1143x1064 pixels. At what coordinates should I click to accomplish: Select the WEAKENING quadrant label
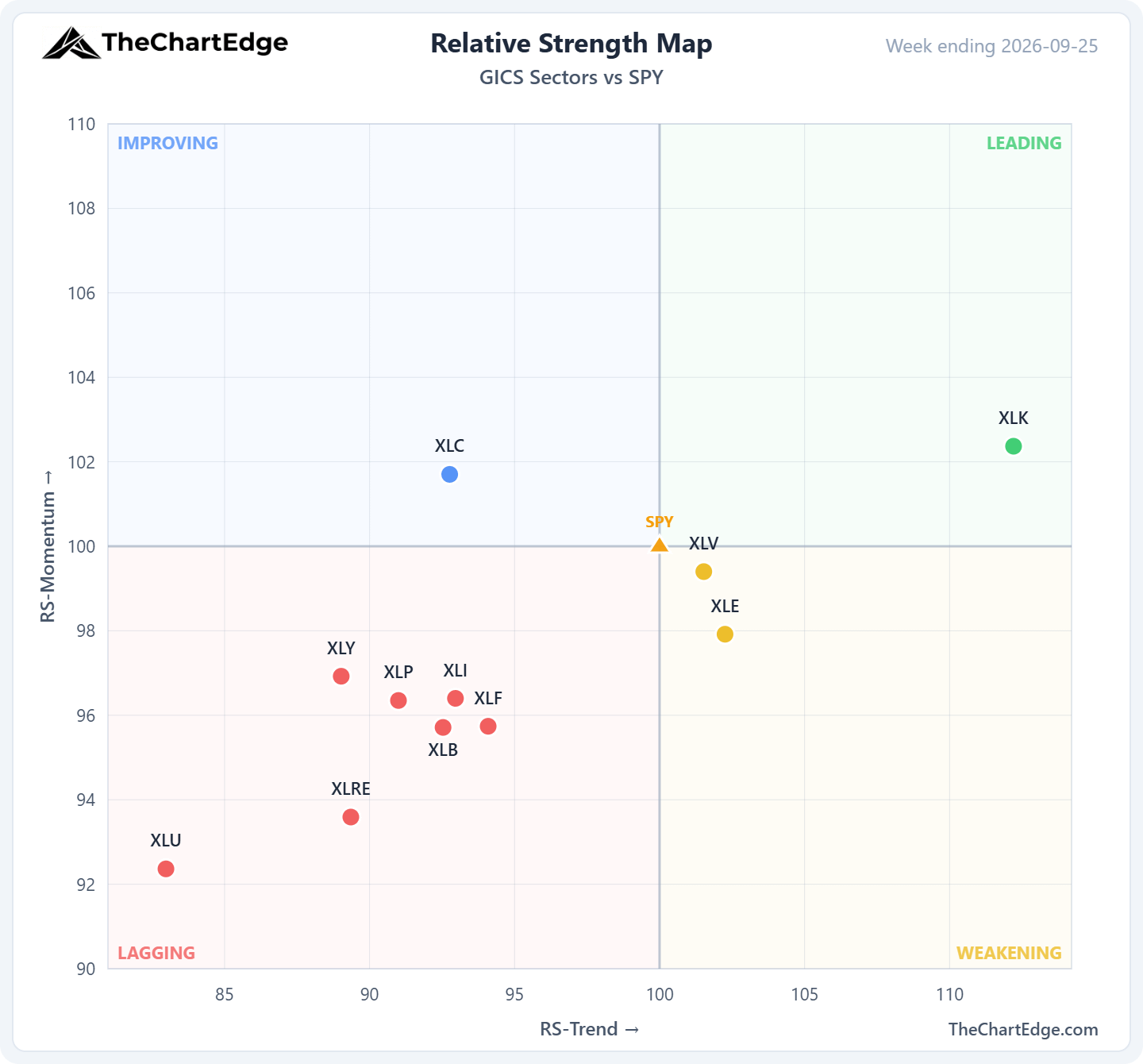pyautogui.click(x=1009, y=953)
